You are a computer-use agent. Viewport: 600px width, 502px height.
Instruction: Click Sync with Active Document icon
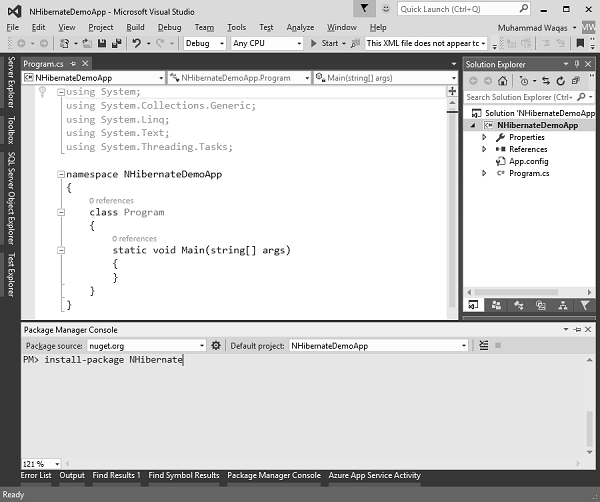click(x=546, y=81)
